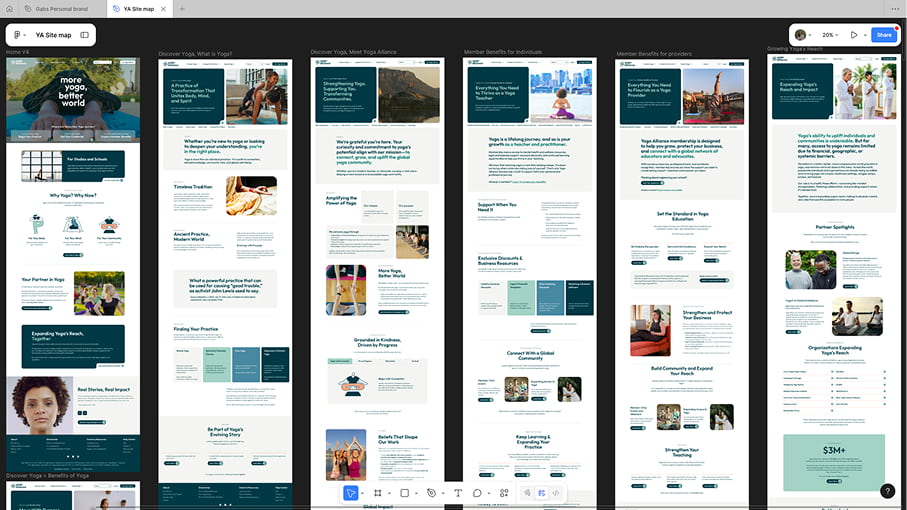
Task: Open the Actions (components) tool
Action: point(504,493)
